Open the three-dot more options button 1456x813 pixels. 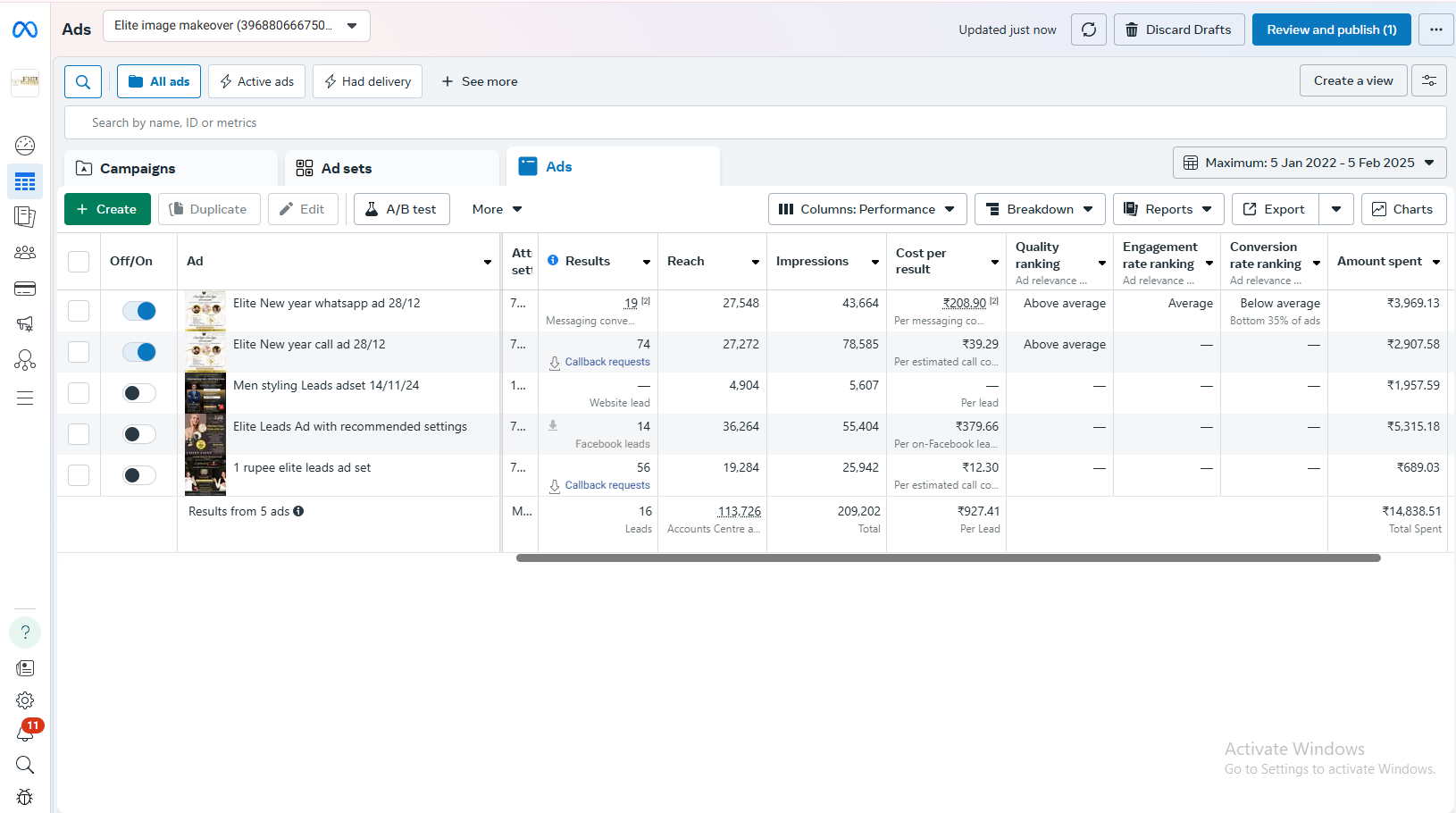tap(1436, 29)
